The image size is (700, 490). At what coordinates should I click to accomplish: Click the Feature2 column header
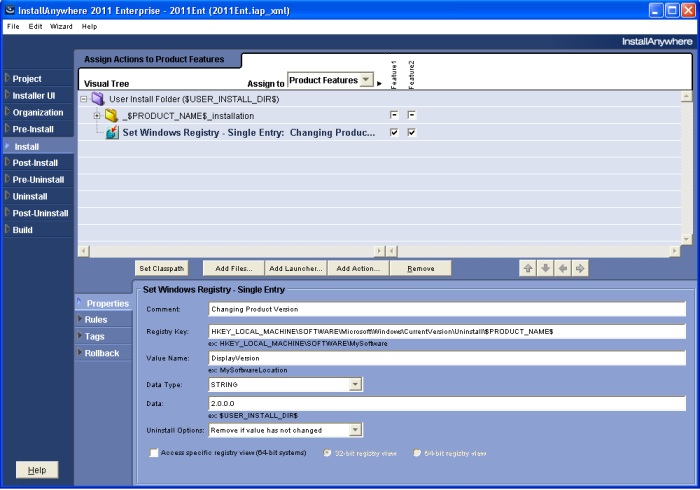412,75
